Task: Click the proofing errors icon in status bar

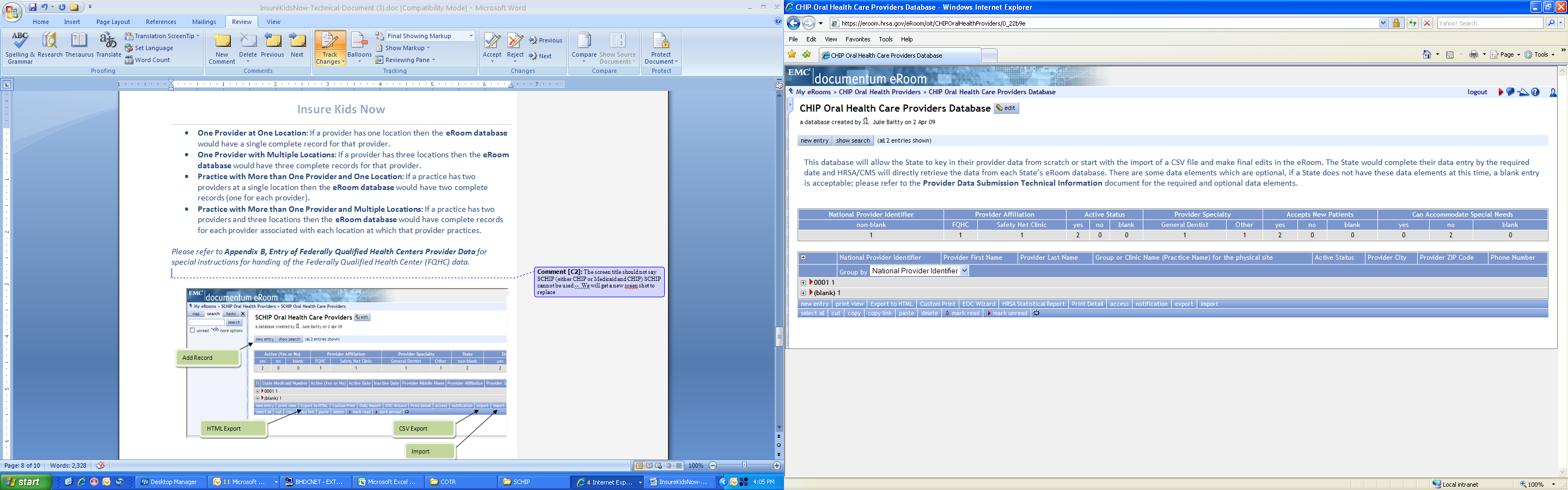Action: [100, 465]
